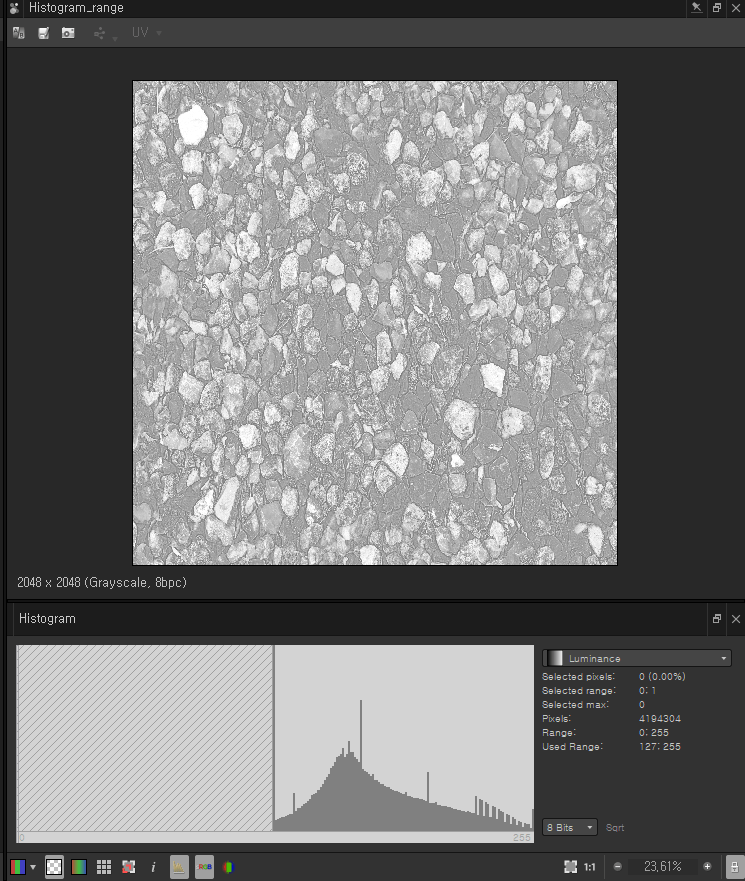Viewport: 745px width, 881px height.
Task: Float the Histogram panel
Action: (x=717, y=619)
